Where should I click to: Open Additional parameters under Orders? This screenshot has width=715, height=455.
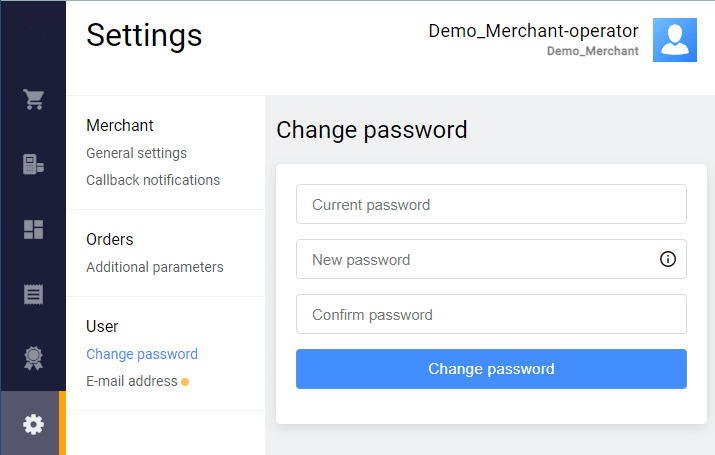[155, 267]
